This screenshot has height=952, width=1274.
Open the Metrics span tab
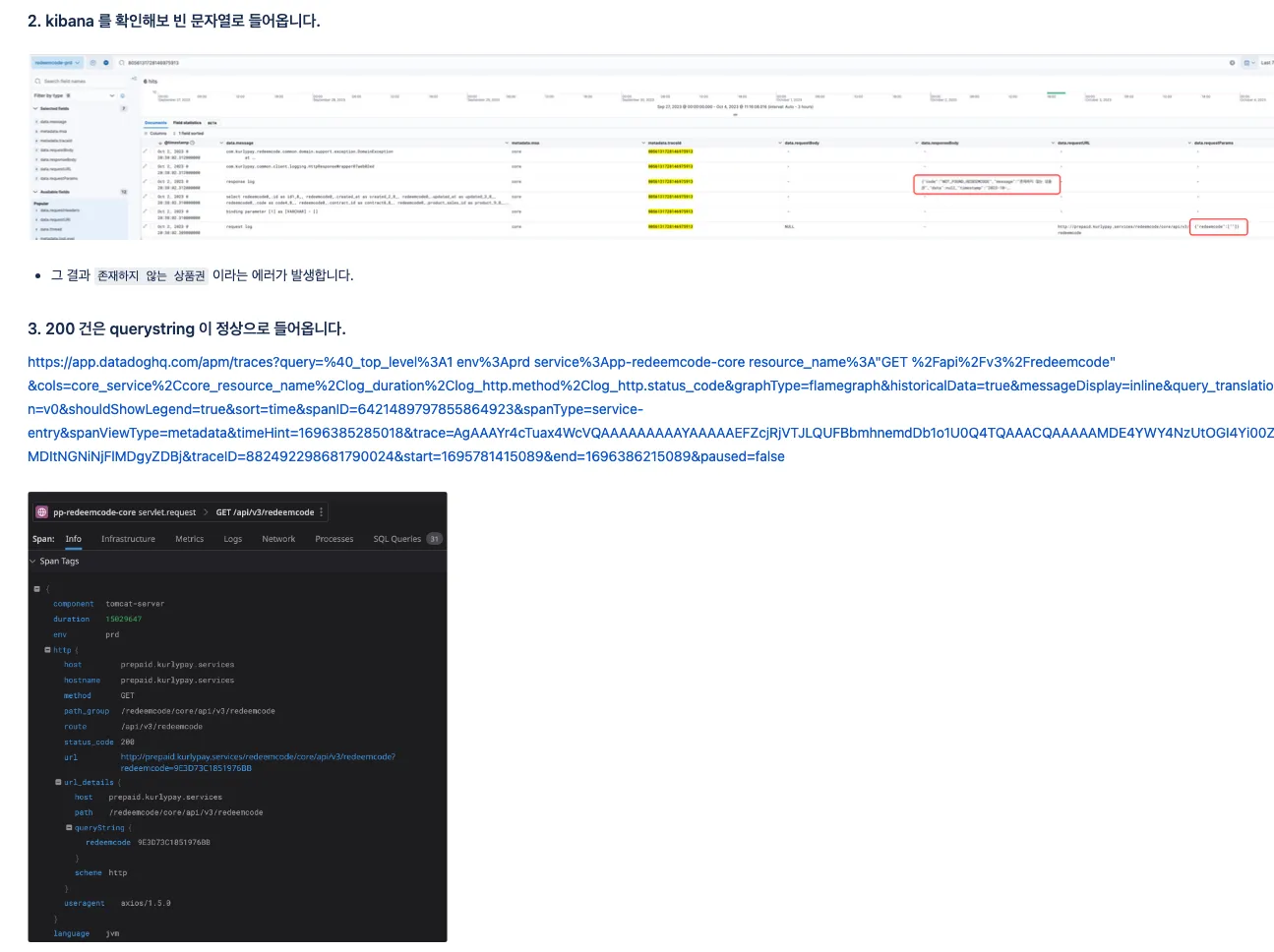click(x=190, y=539)
